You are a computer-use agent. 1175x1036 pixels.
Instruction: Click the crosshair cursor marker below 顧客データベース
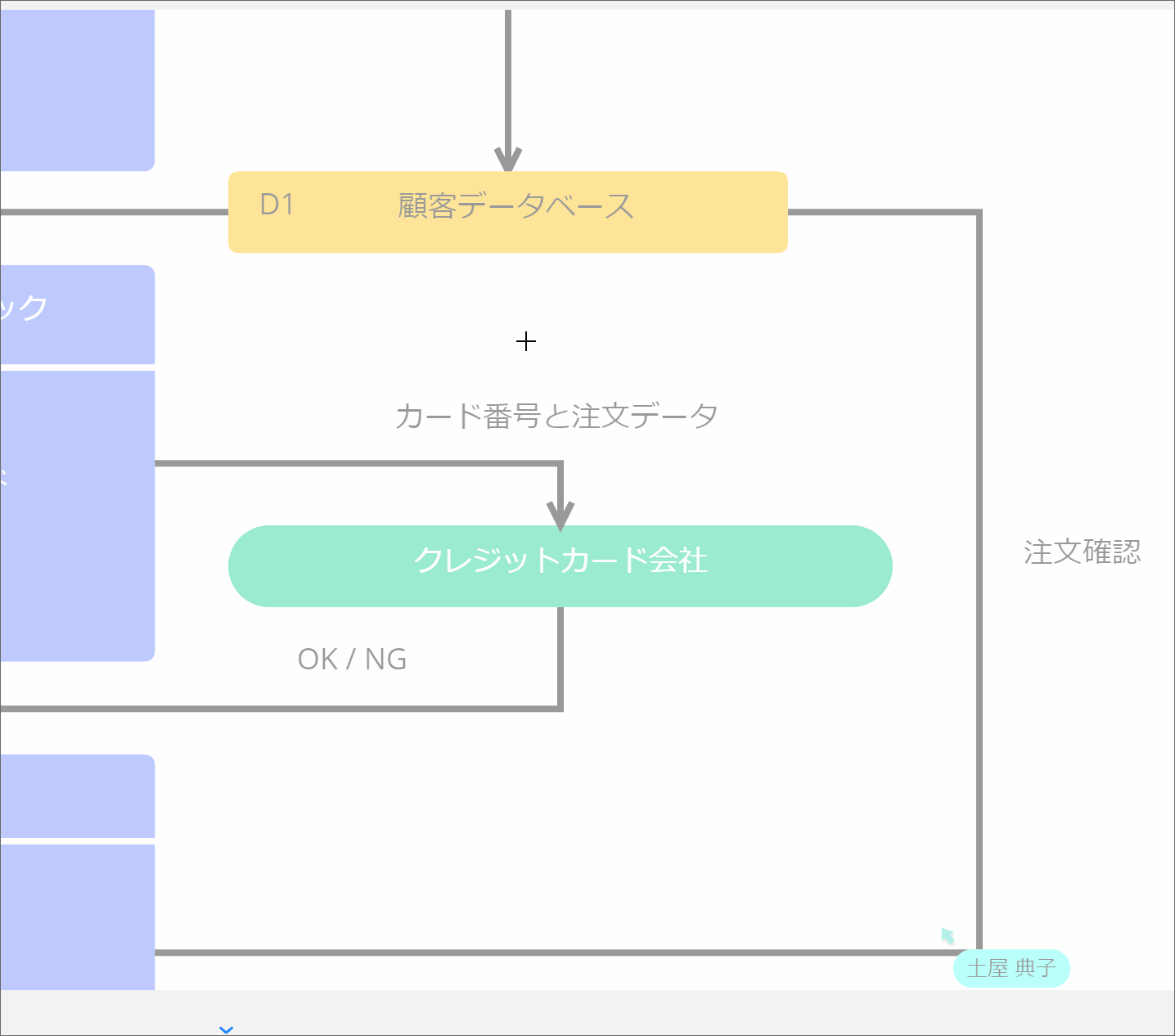[x=526, y=341]
